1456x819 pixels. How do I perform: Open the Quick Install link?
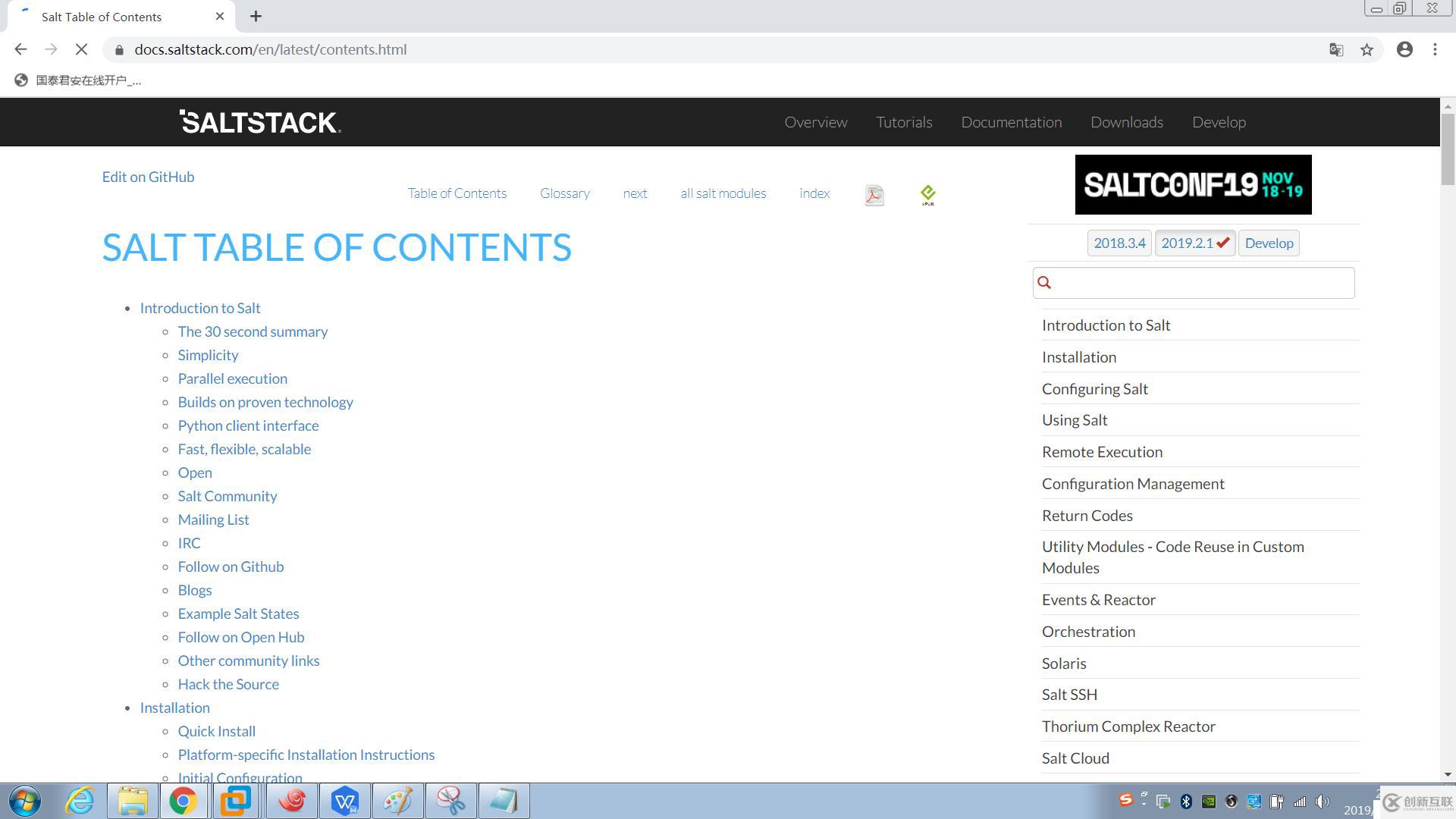coord(216,731)
